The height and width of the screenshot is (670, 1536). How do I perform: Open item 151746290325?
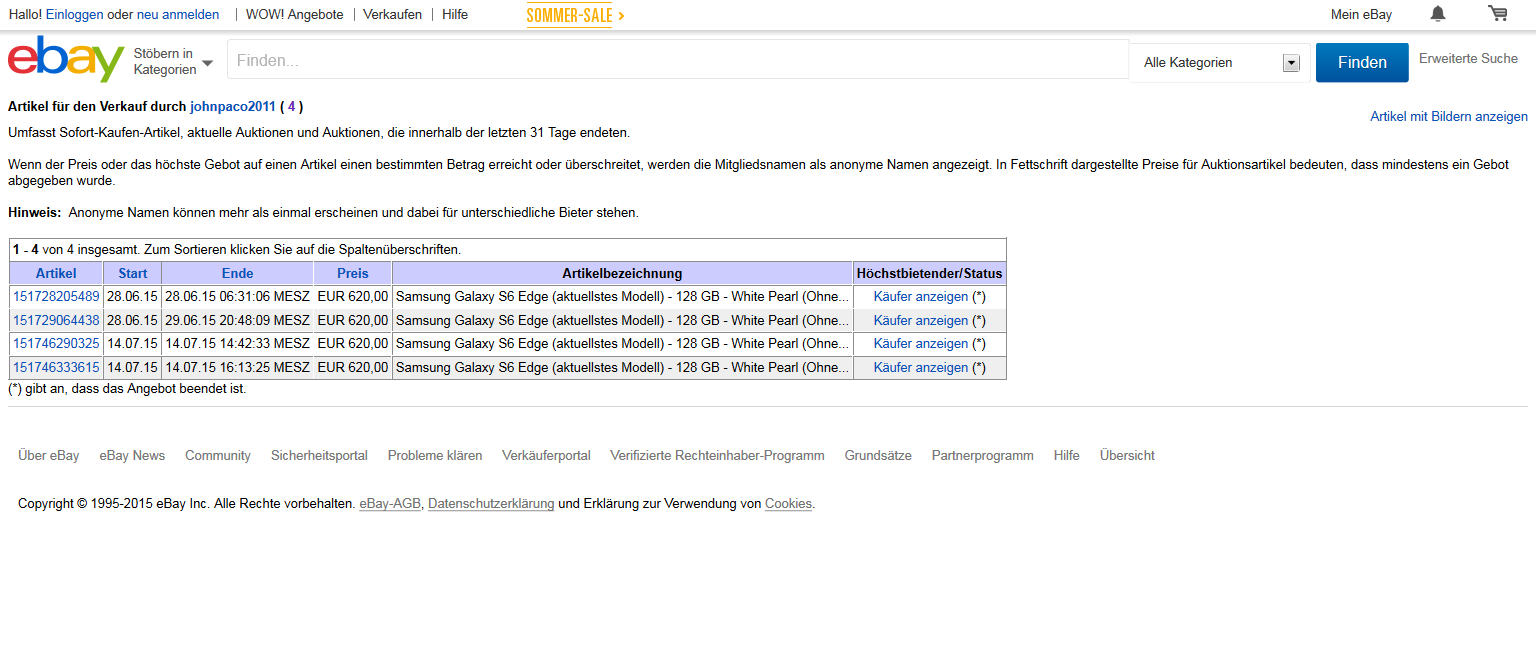click(56, 344)
